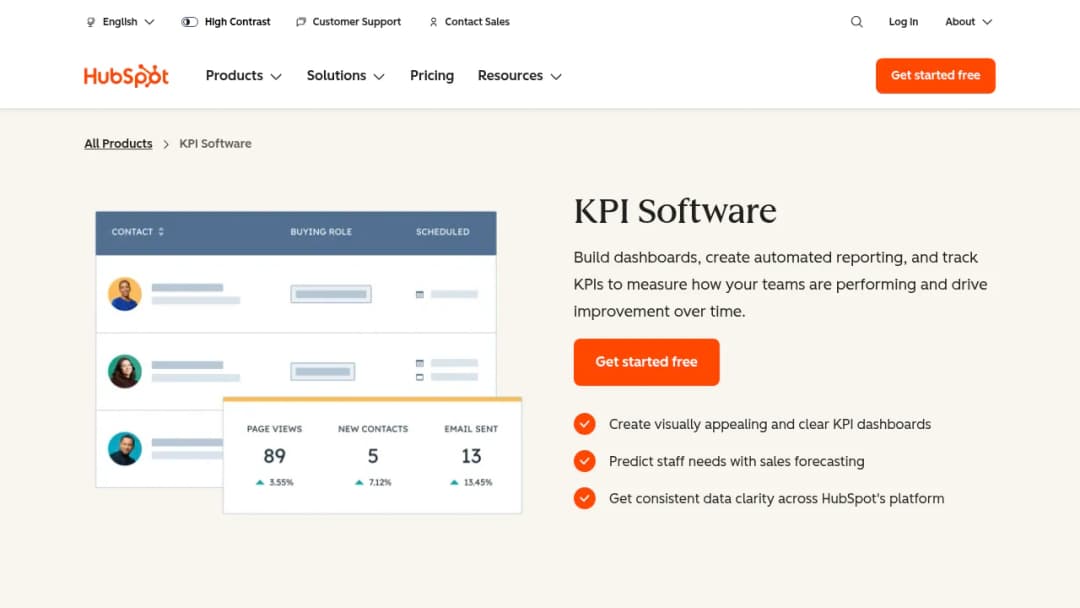Click the person icon next to Contact Sales
Image resolution: width=1080 pixels, height=608 pixels.
tap(433, 22)
